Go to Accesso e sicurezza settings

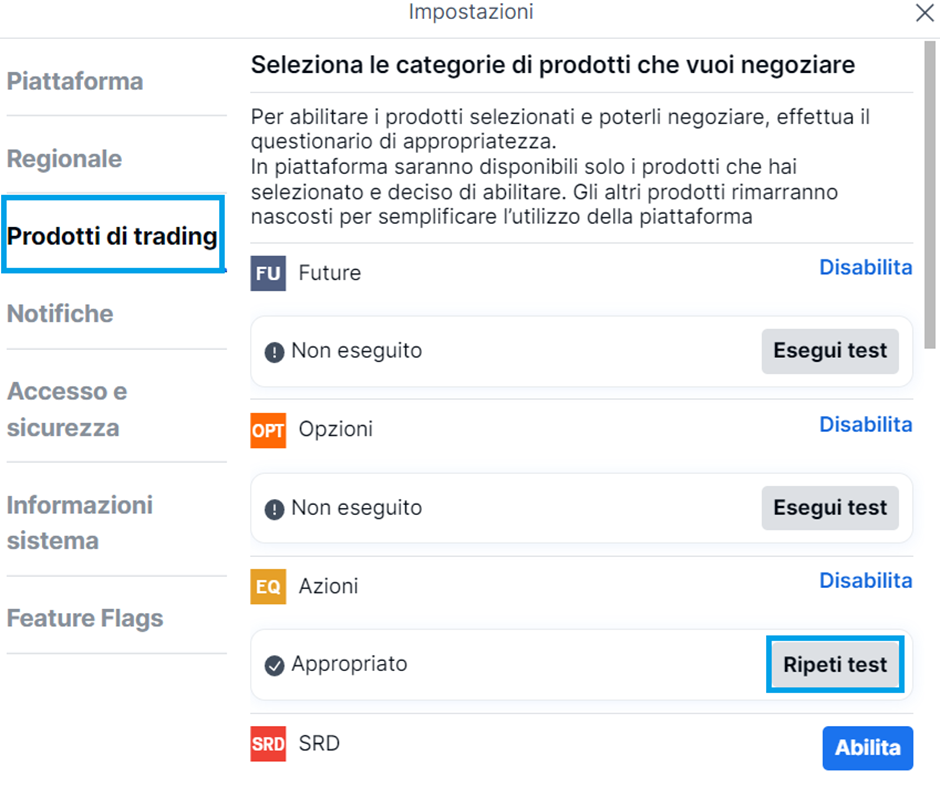tap(67, 410)
